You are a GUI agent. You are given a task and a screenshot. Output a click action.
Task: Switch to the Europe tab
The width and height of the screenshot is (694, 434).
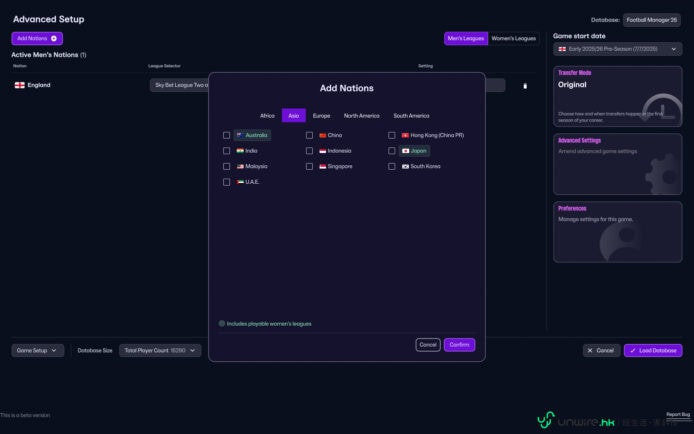(321, 115)
